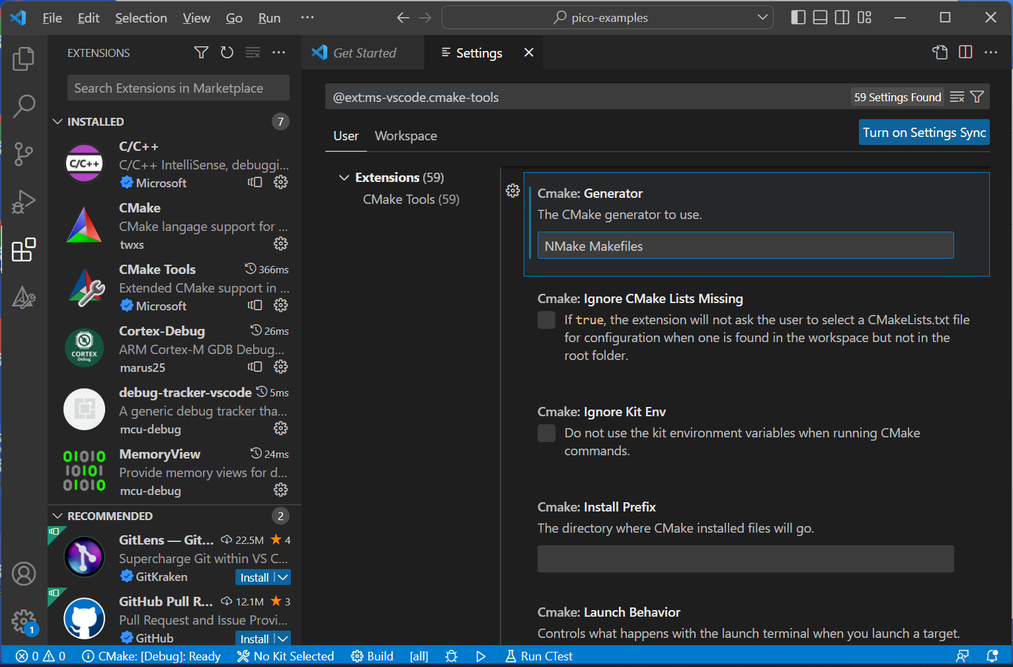Image resolution: width=1013 pixels, height=667 pixels.
Task: Switch to the Get Started tab
Action: click(363, 53)
